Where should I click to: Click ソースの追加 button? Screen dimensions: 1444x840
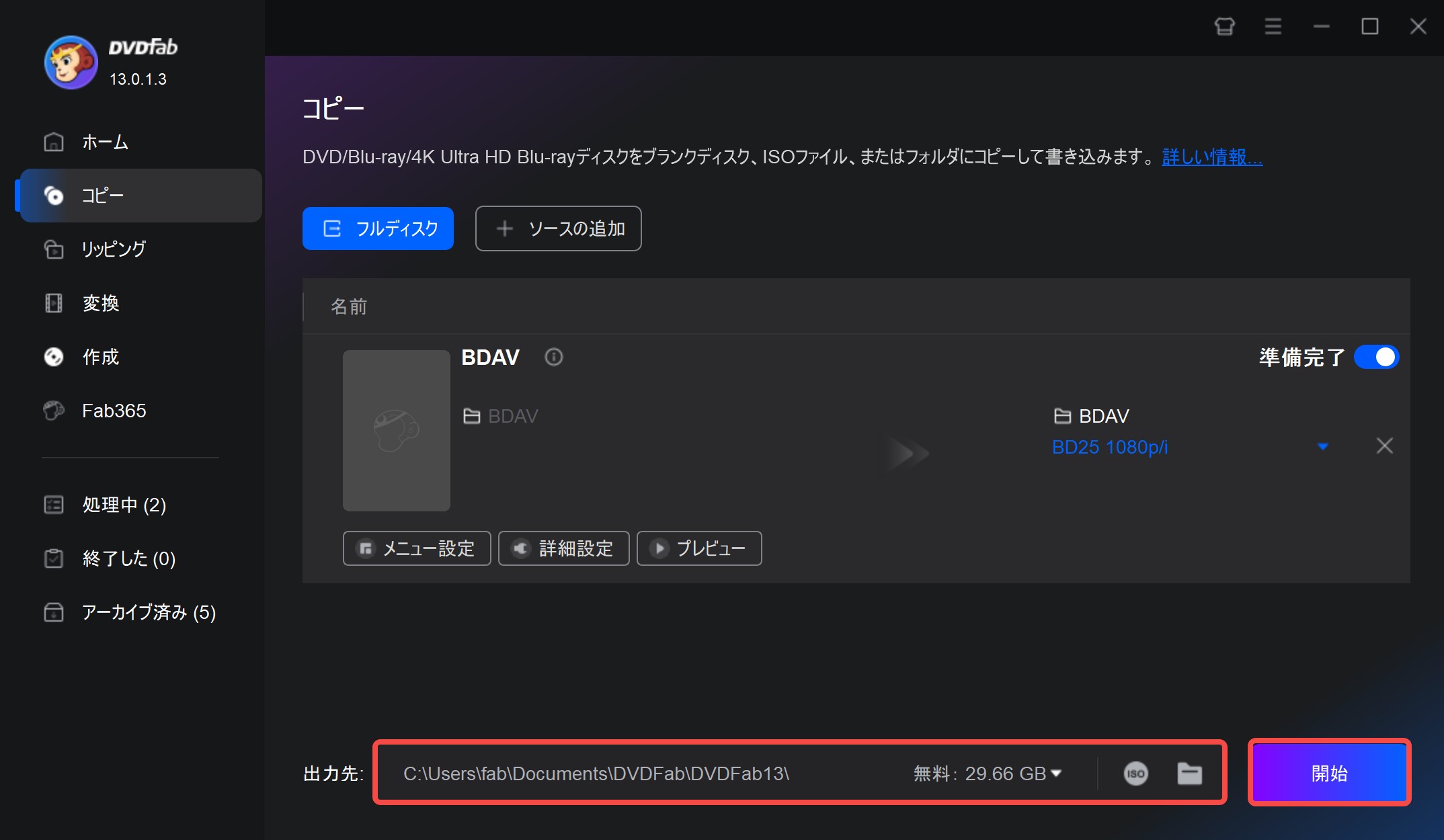pyautogui.click(x=558, y=228)
